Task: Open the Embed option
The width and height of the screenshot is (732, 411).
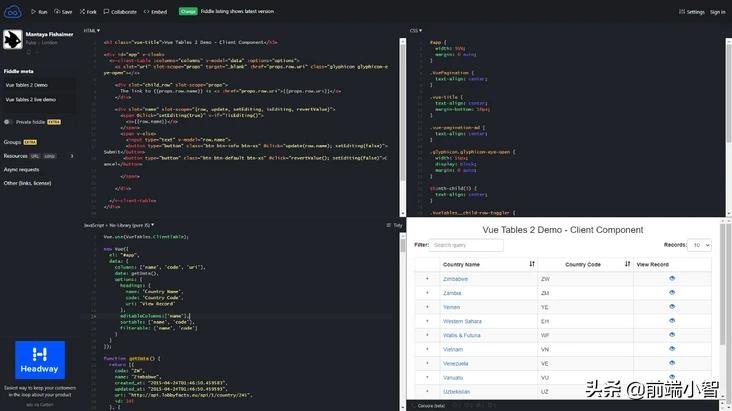Action: coord(156,12)
